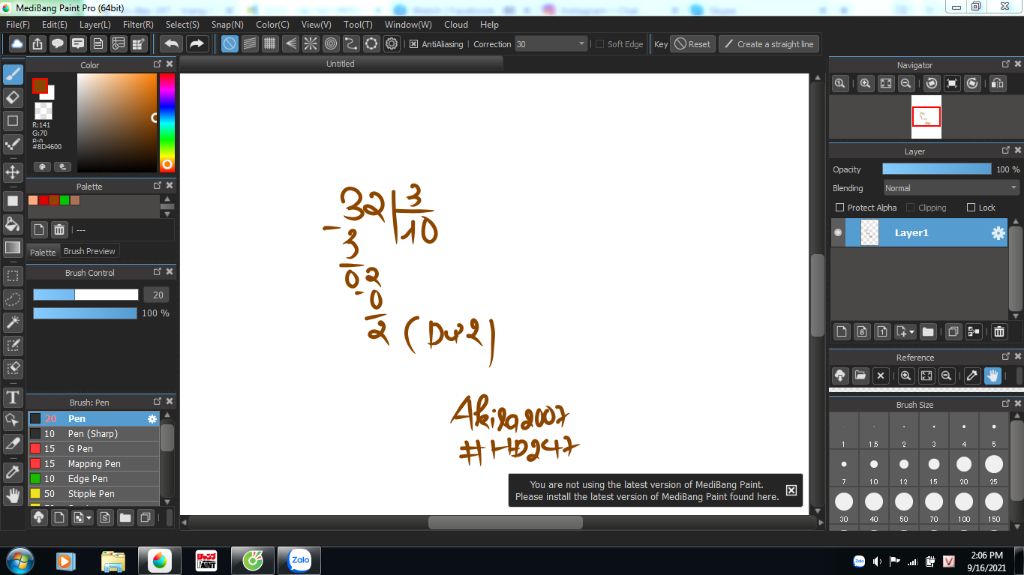
Task: Toggle Soft Edge checkbox
Action: point(600,44)
